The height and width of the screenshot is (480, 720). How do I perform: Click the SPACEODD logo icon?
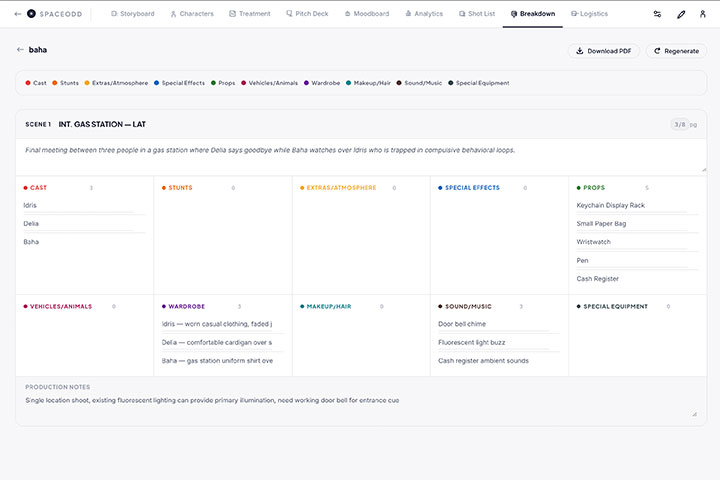31,14
